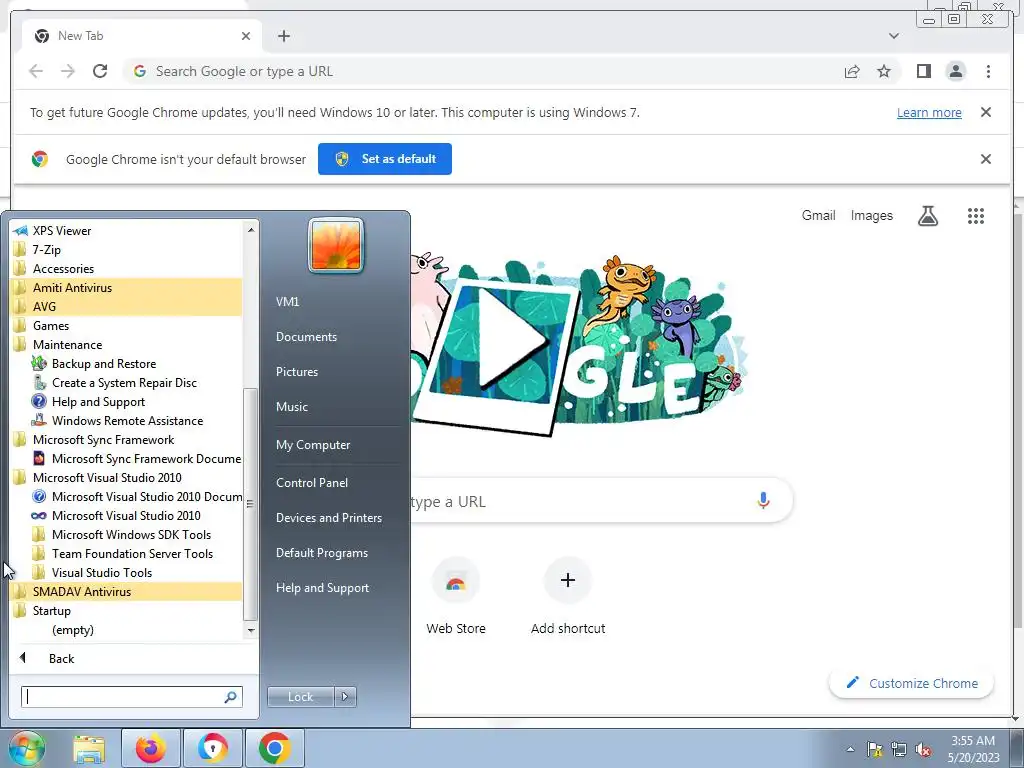Expand the SMADAV Antivirus folder
Image resolution: width=1024 pixels, height=768 pixels.
(127, 591)
